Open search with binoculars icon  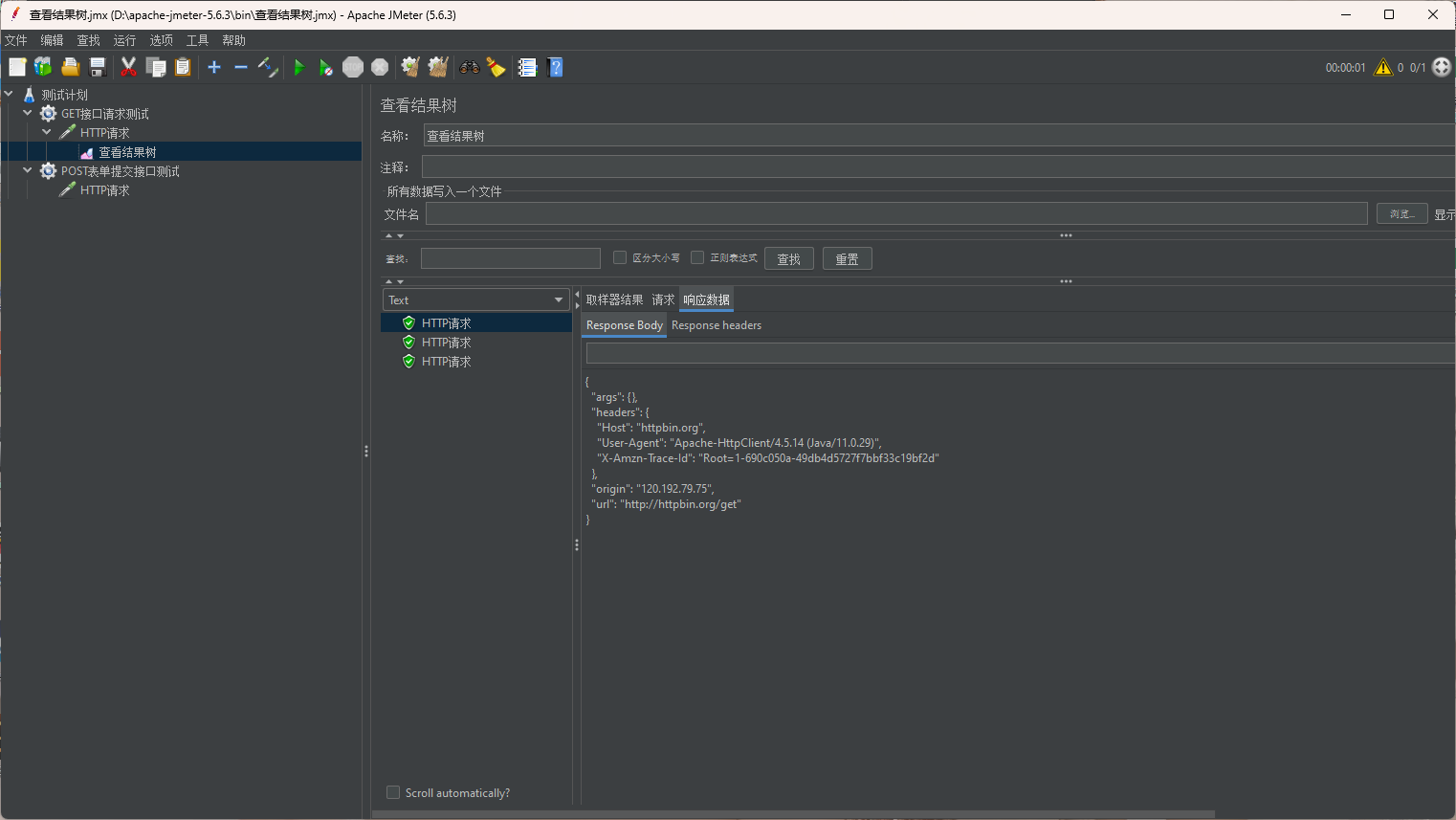click(470, 67)
